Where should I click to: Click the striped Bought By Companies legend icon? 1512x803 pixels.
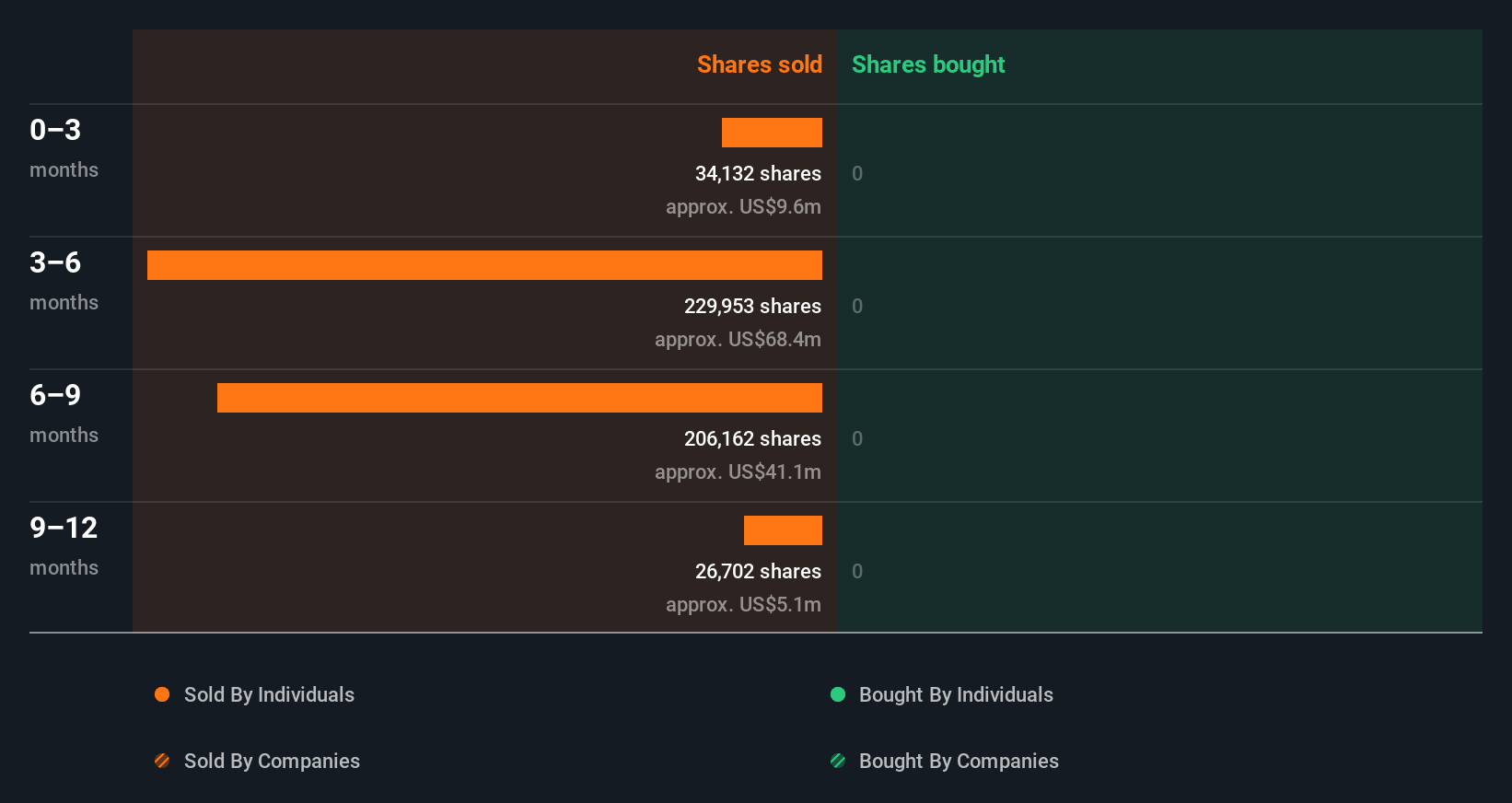click(838, 761)
